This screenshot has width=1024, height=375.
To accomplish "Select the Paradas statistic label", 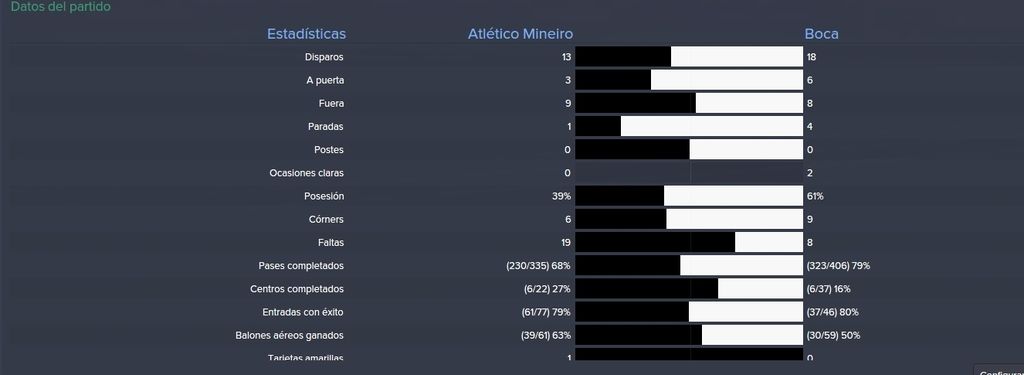I will (326, 127).
